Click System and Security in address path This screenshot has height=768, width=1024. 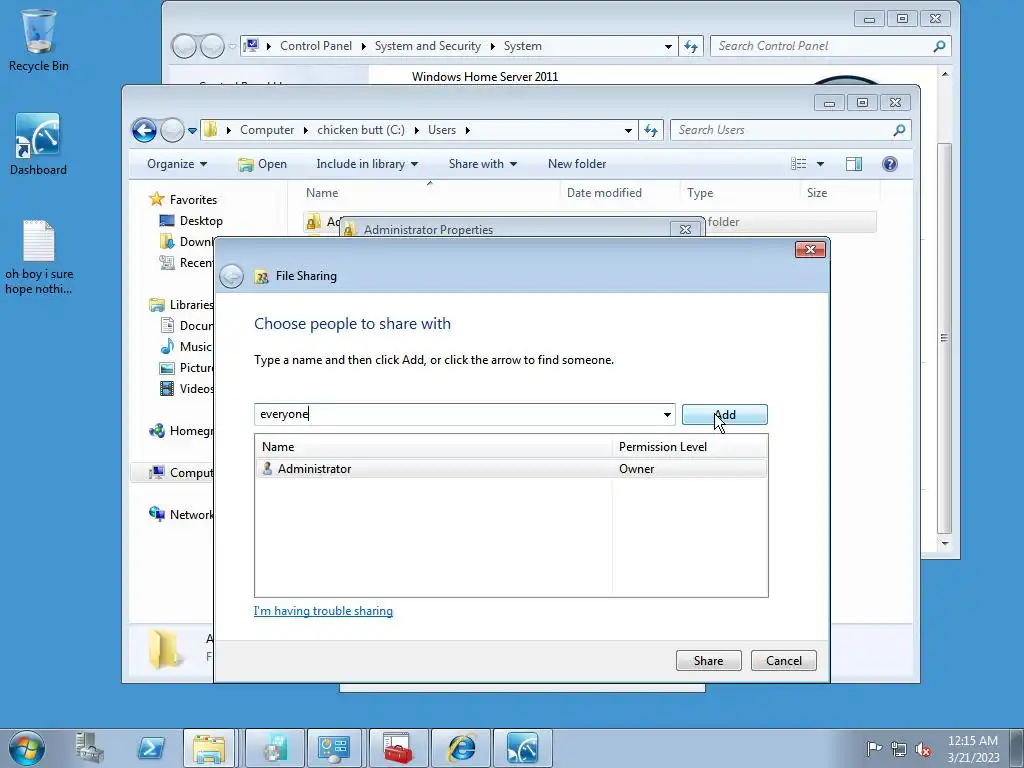427,46
